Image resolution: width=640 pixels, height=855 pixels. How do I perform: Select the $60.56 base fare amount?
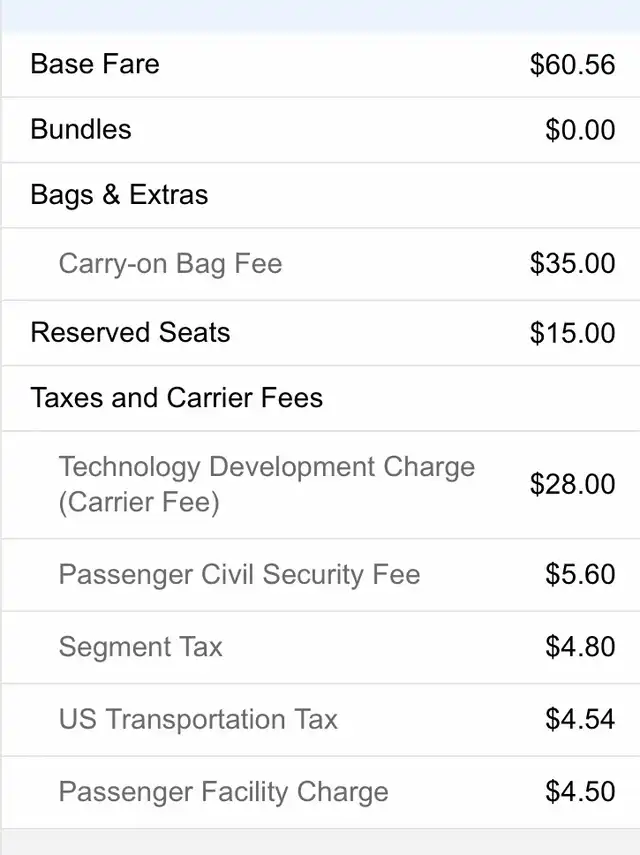[572, 65]
